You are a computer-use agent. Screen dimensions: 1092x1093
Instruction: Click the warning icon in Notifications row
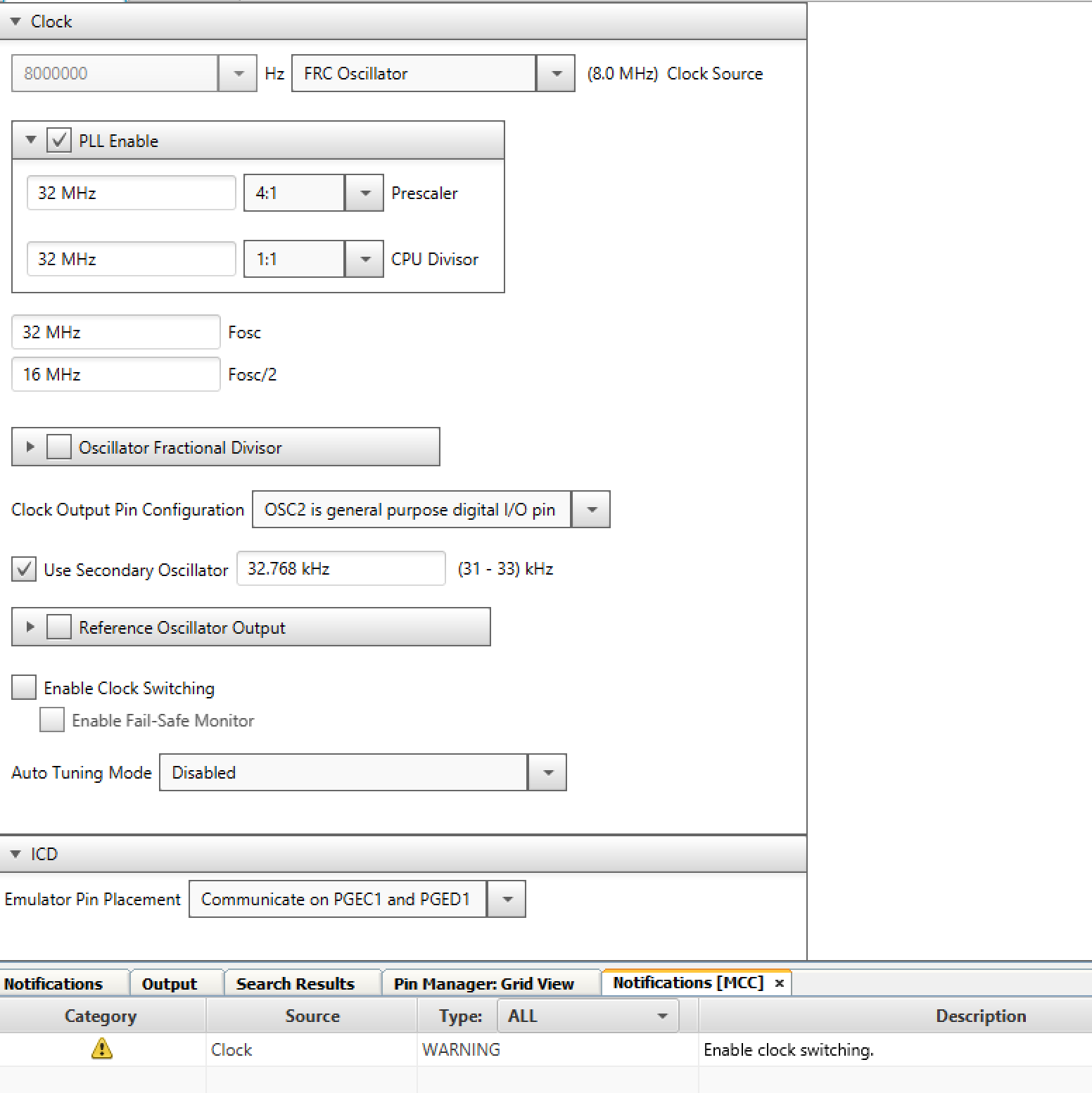coord(102,1049)
